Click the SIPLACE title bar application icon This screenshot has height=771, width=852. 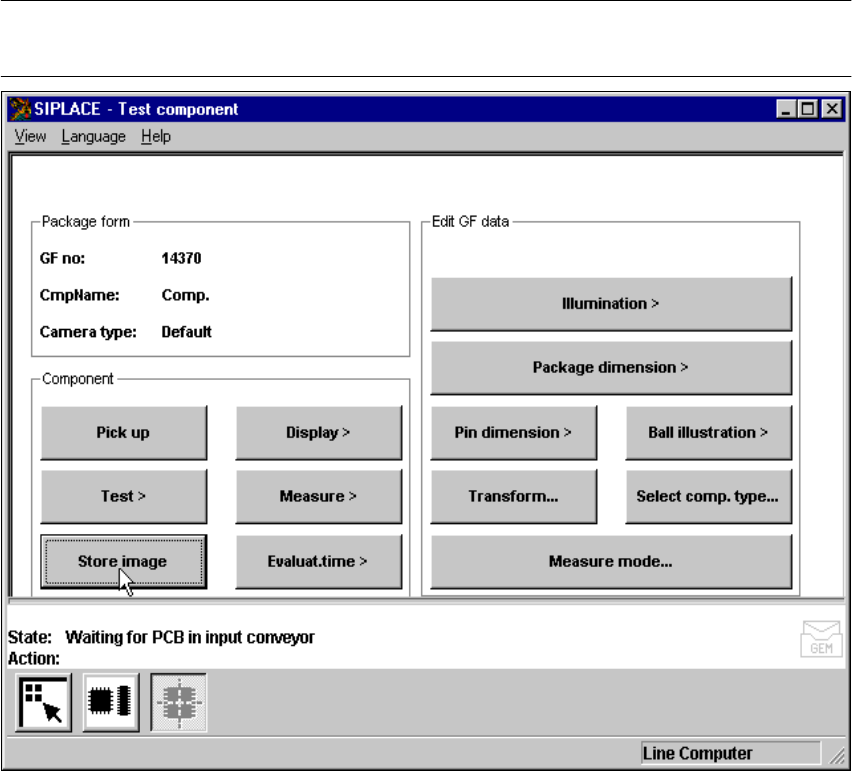(20, 109)
